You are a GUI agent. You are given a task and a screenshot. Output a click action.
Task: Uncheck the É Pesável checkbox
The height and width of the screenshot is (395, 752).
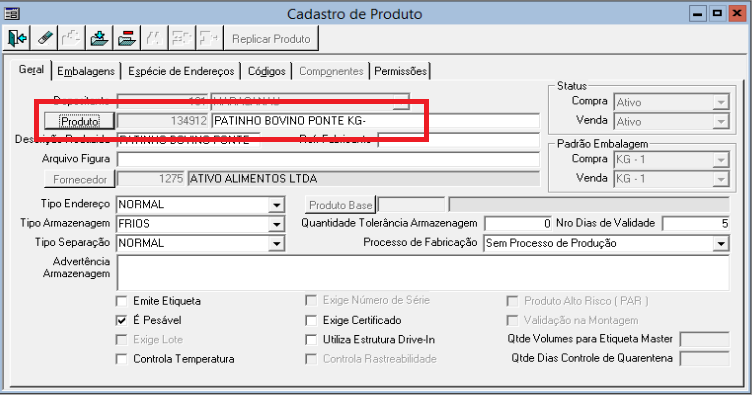122,320
